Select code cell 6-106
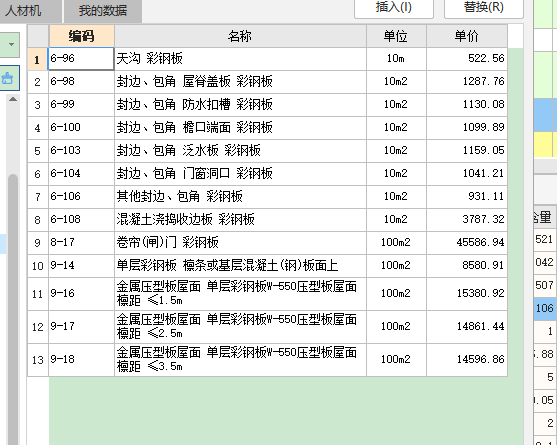 [81, 196]
